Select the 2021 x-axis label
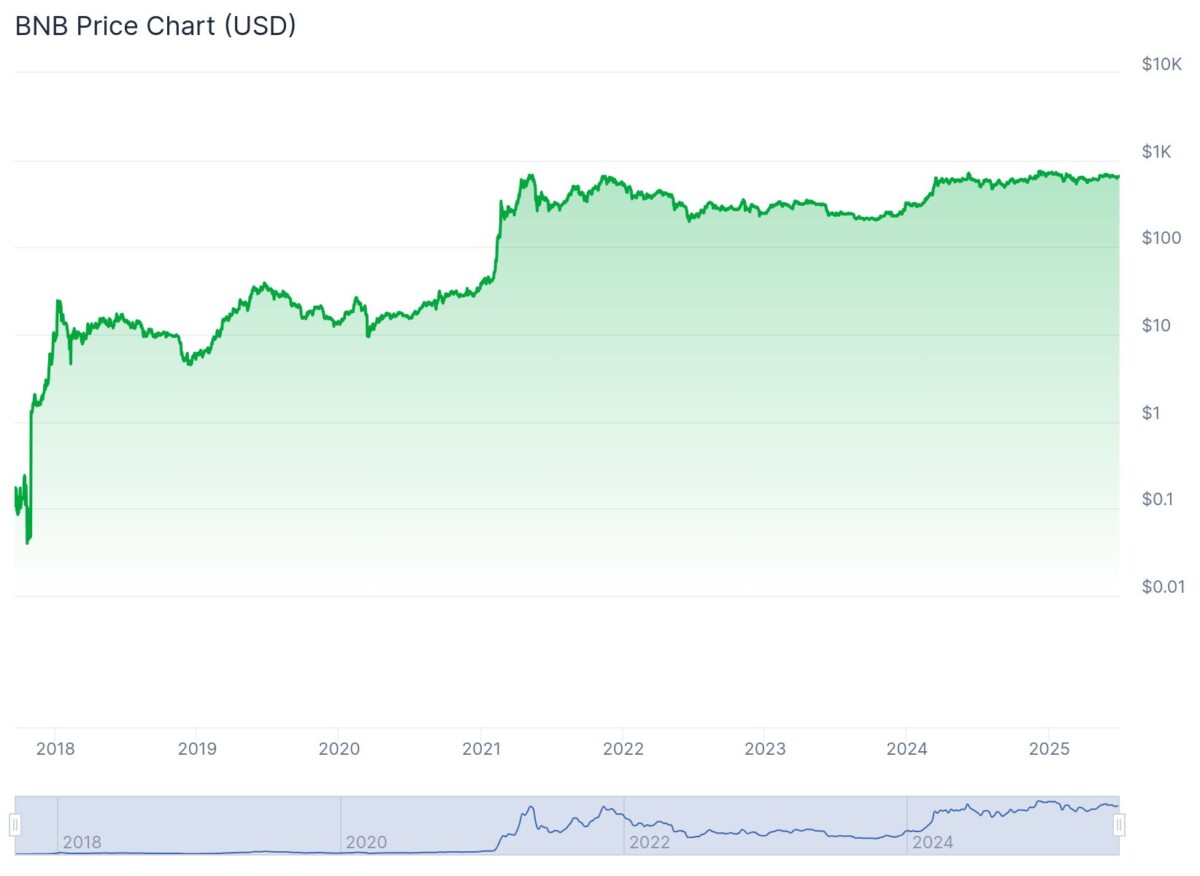This screenshot has height=876, width=1200. coord(481,749)
